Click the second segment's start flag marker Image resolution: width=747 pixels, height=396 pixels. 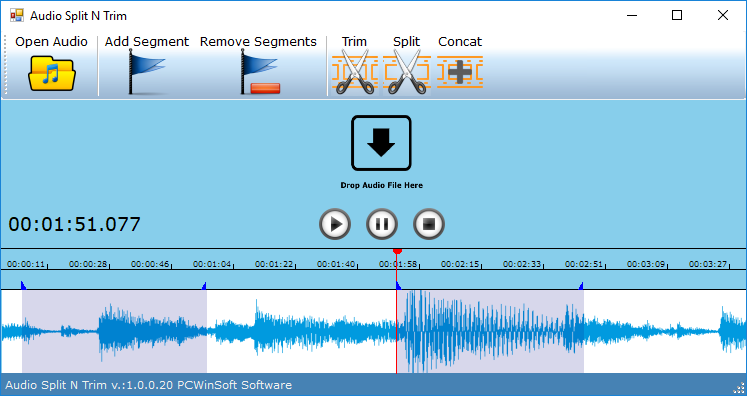[x=399, y=285]
